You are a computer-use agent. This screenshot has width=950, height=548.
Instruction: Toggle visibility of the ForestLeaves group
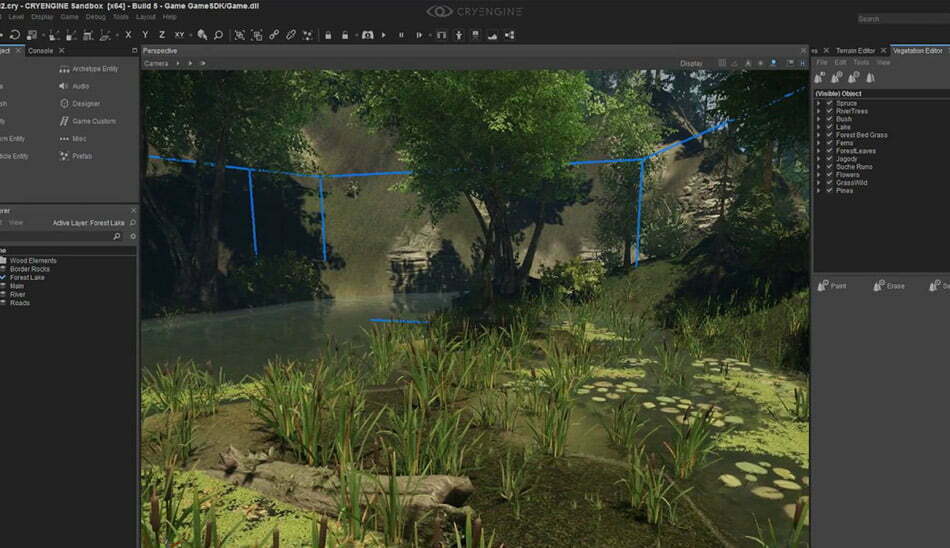pos(829,150)
